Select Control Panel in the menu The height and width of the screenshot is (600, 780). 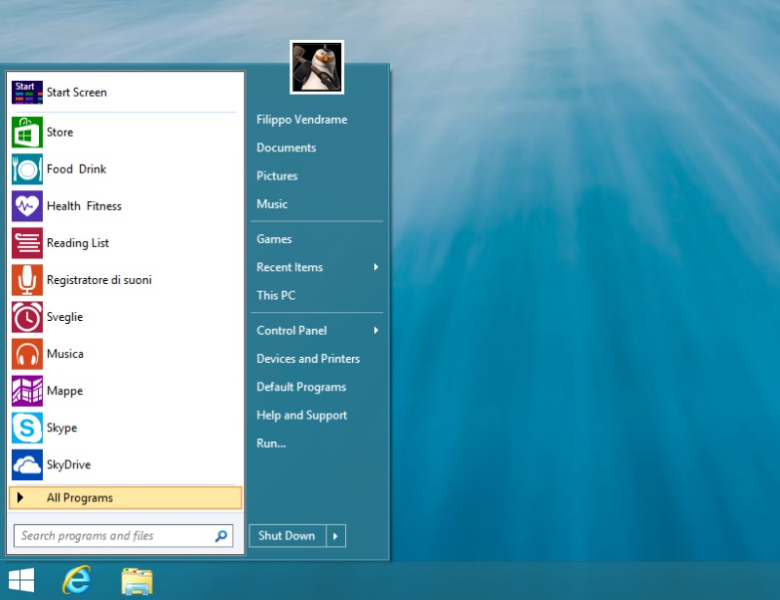tap(292, 331)
